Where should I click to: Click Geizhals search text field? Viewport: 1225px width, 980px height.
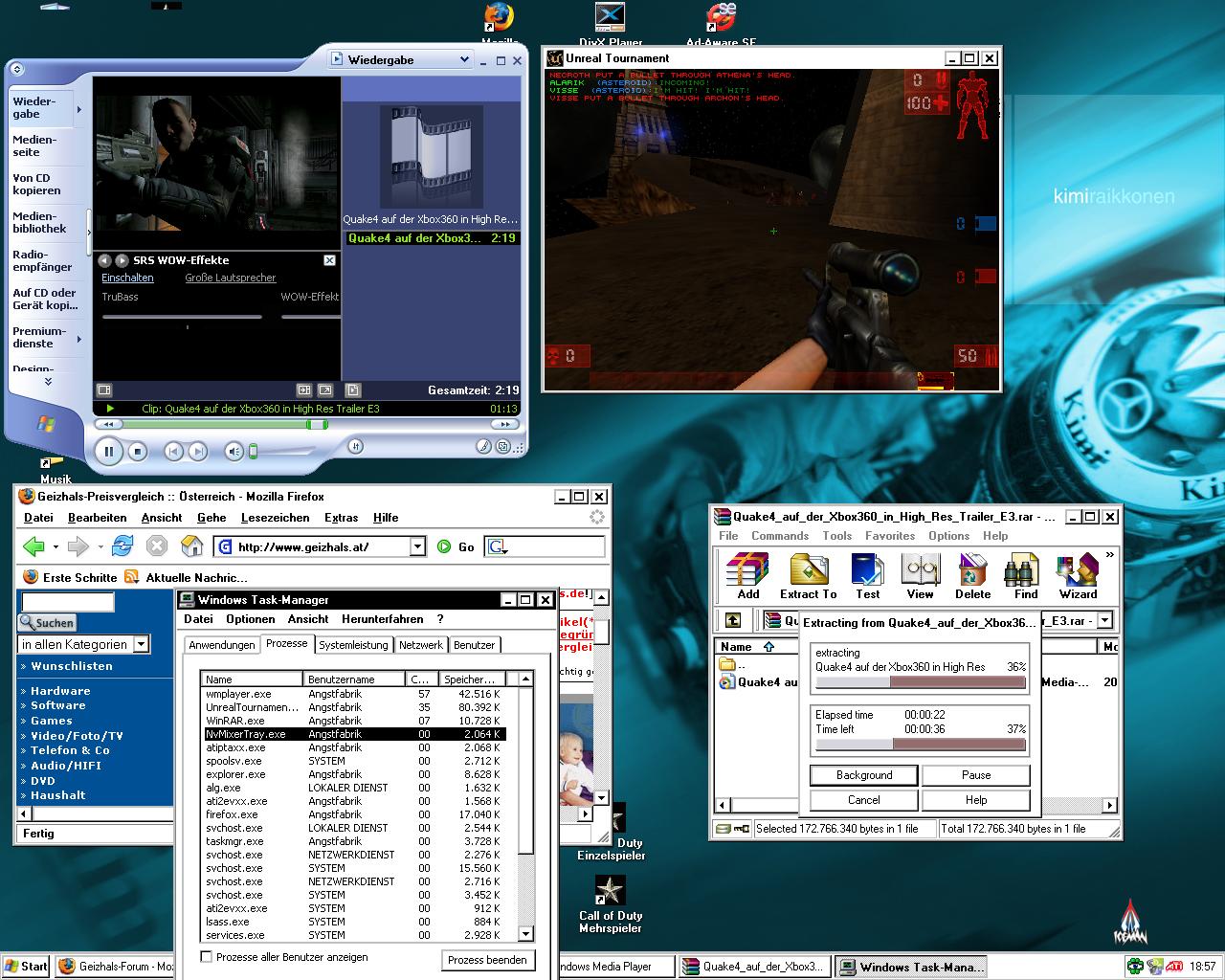(67, 602)
